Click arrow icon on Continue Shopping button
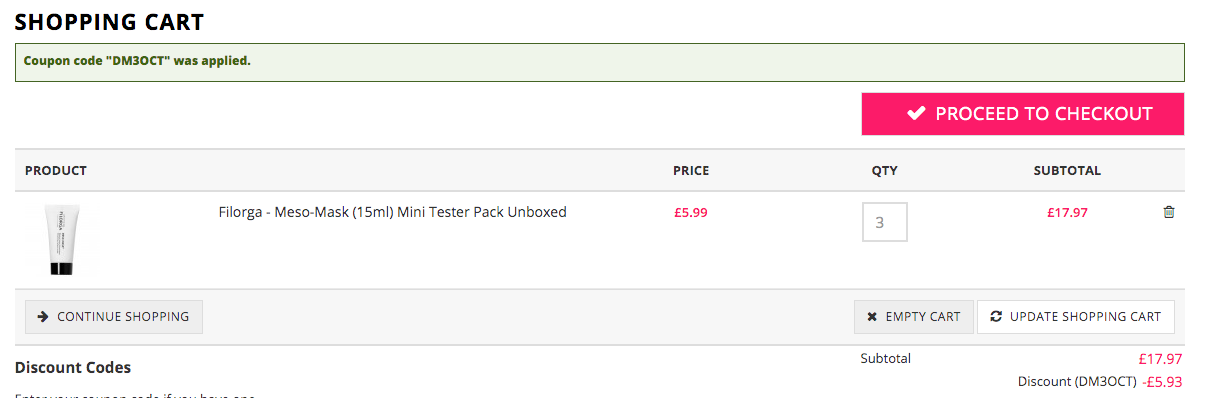The height and width of the screenshot is (398, 1220). point(43,317)
